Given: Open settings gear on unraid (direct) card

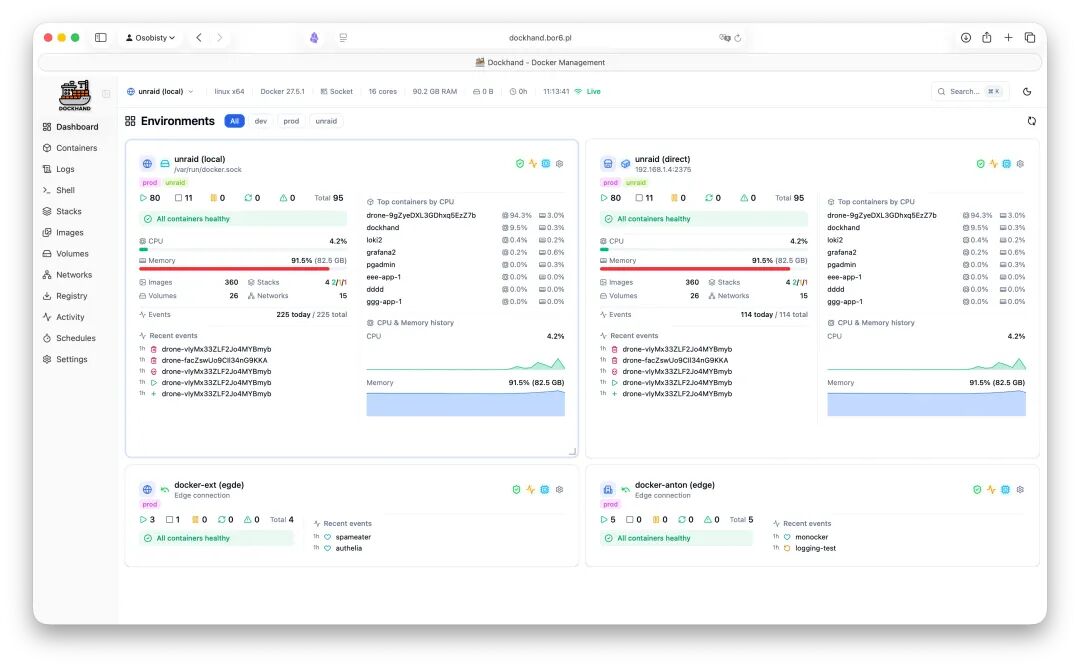Looking at the screenshot, I should [x=1020, y=164].
